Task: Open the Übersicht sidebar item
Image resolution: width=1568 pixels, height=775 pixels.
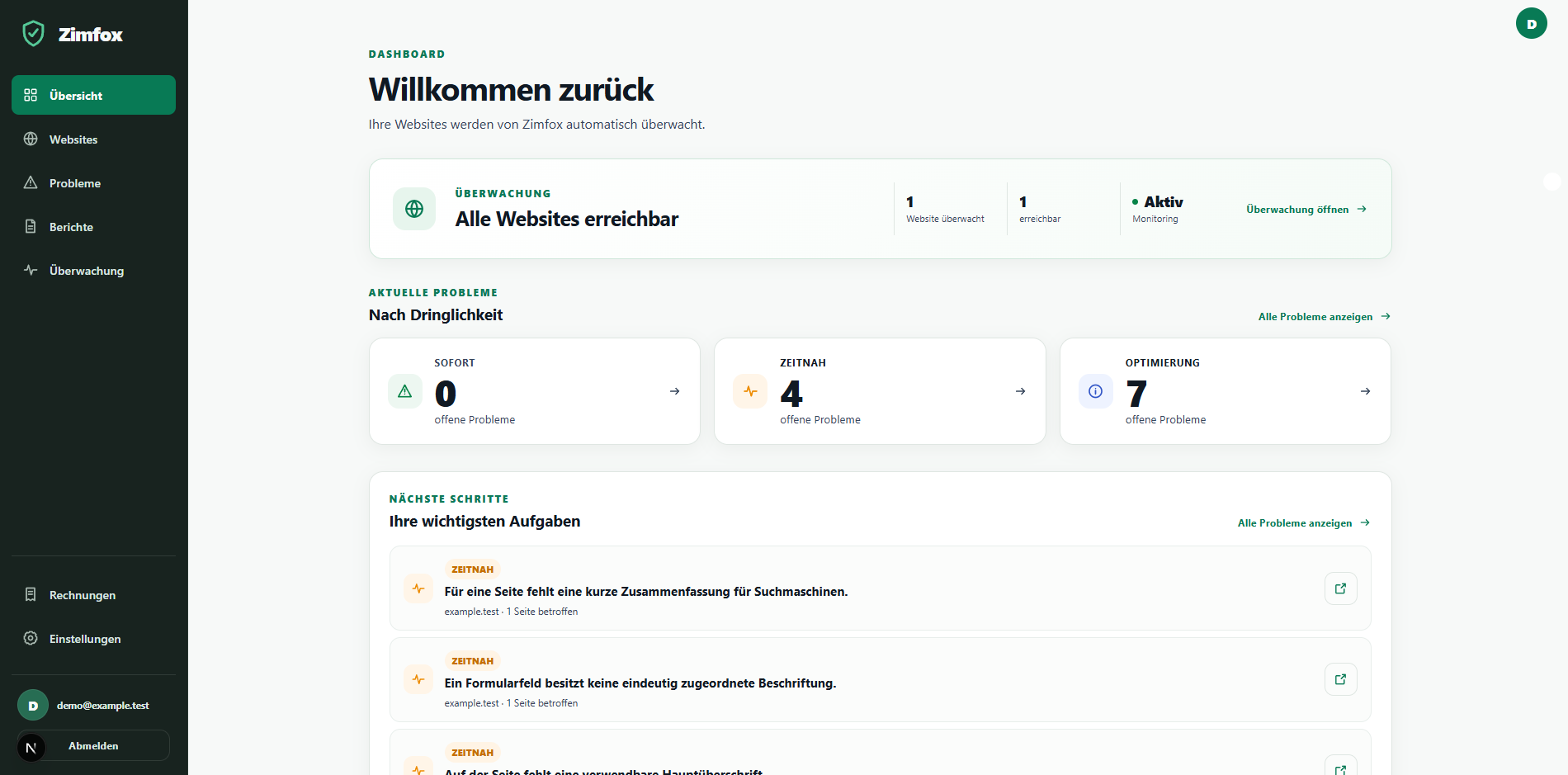Action: [93, 95]
